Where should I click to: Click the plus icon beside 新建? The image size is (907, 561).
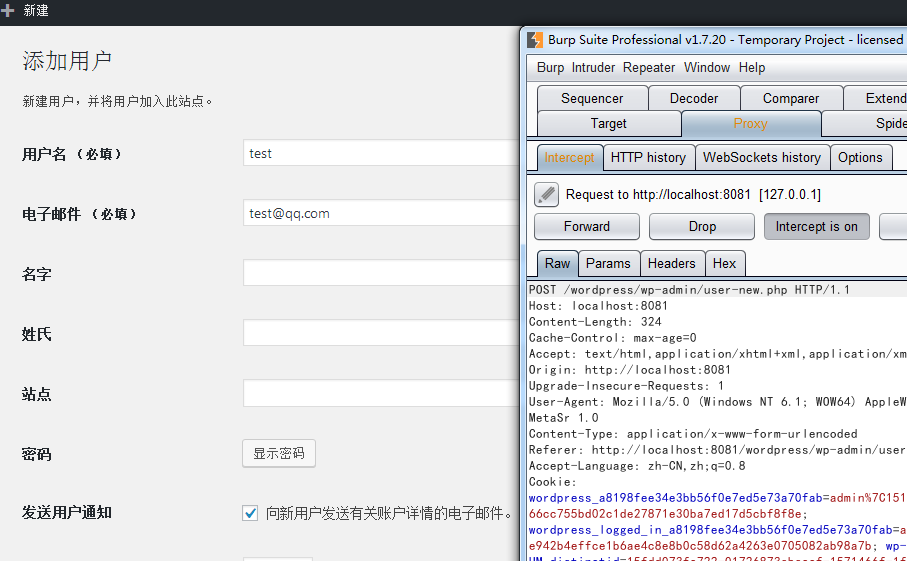7,10
